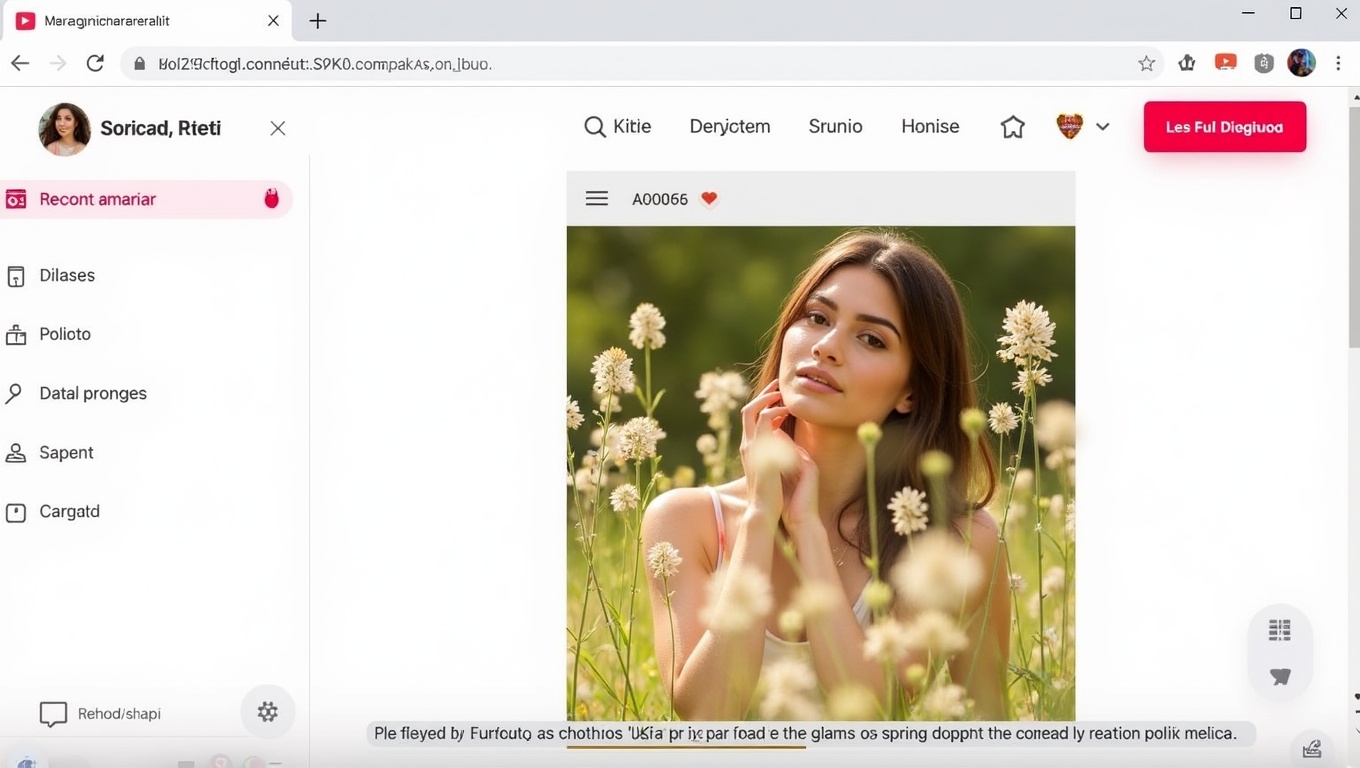Click the grid layout icon at right
Viewport: 1360px width, 768px height.
[1279, 630]
